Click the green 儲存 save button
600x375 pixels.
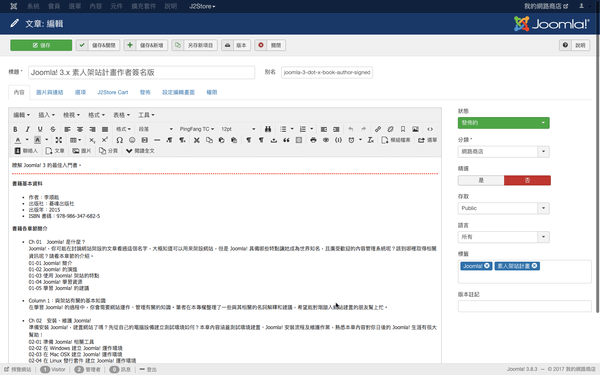[41, 45]
